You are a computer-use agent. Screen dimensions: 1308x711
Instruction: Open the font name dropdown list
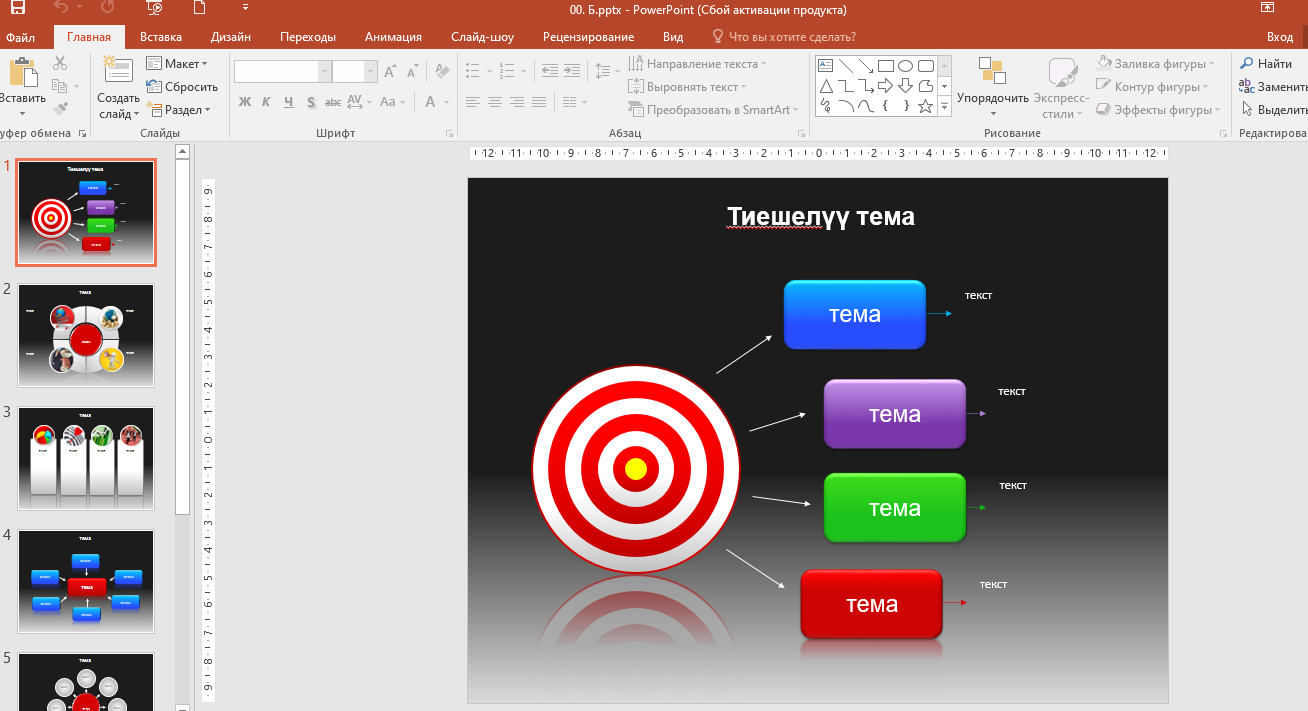[324, 72]
